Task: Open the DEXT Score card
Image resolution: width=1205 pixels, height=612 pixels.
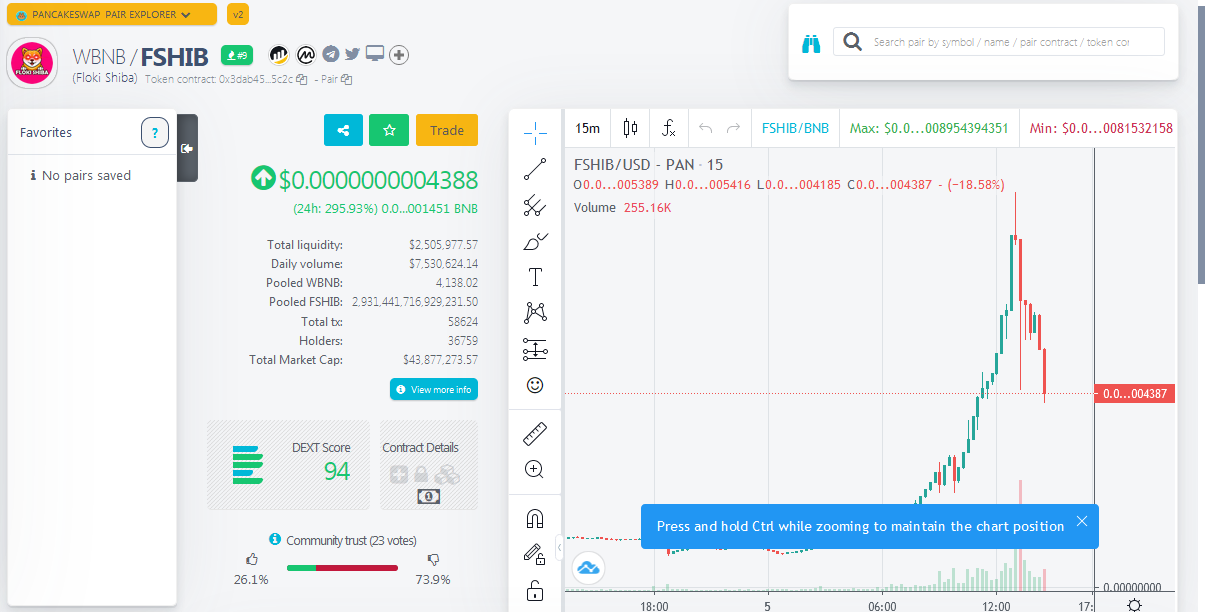Action: (290, 465)
